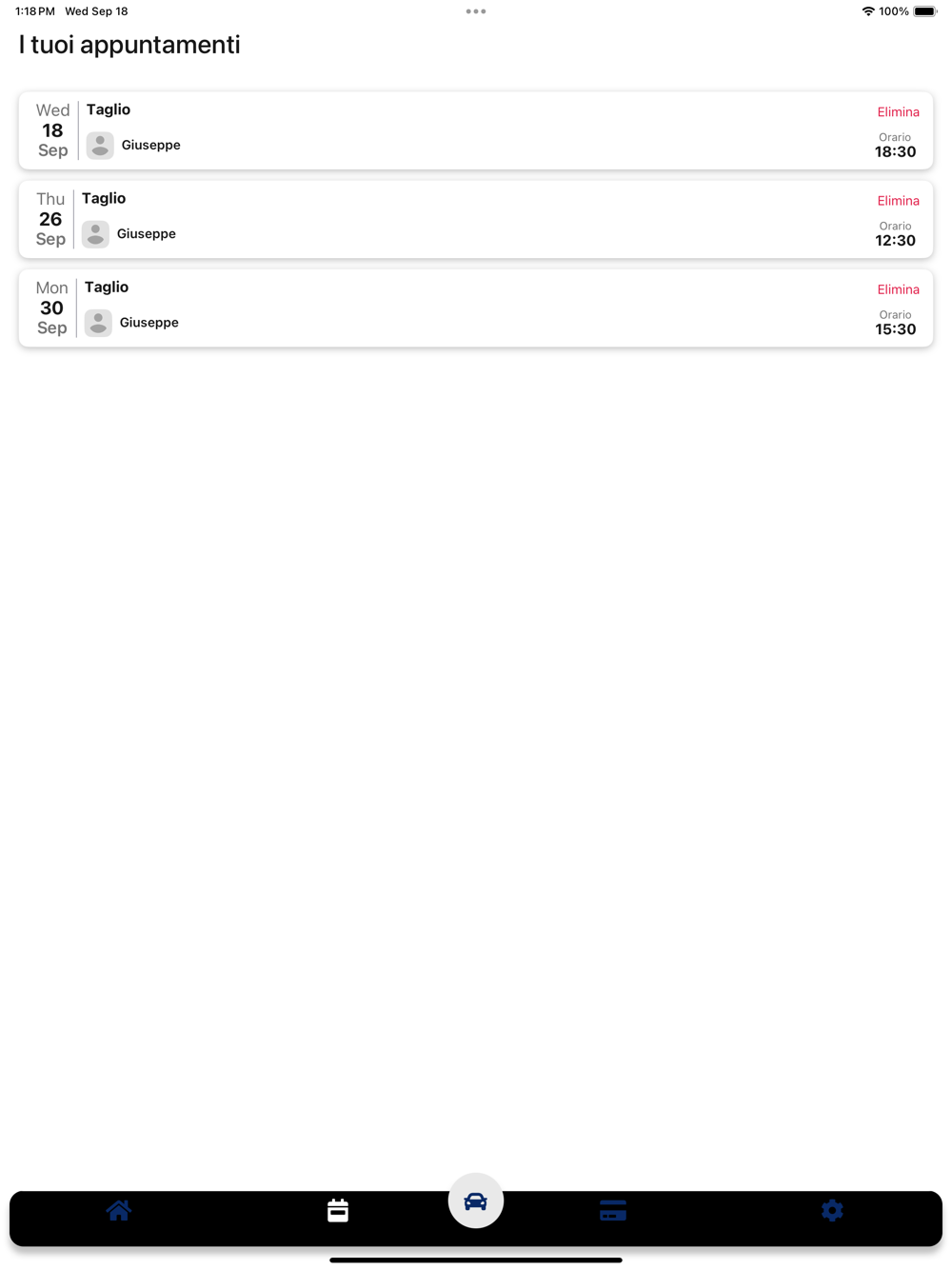Open the Taglio appointment on Wed 18 Sep
The width and height of the screenshot is (952, 1270).
[109, 109]
